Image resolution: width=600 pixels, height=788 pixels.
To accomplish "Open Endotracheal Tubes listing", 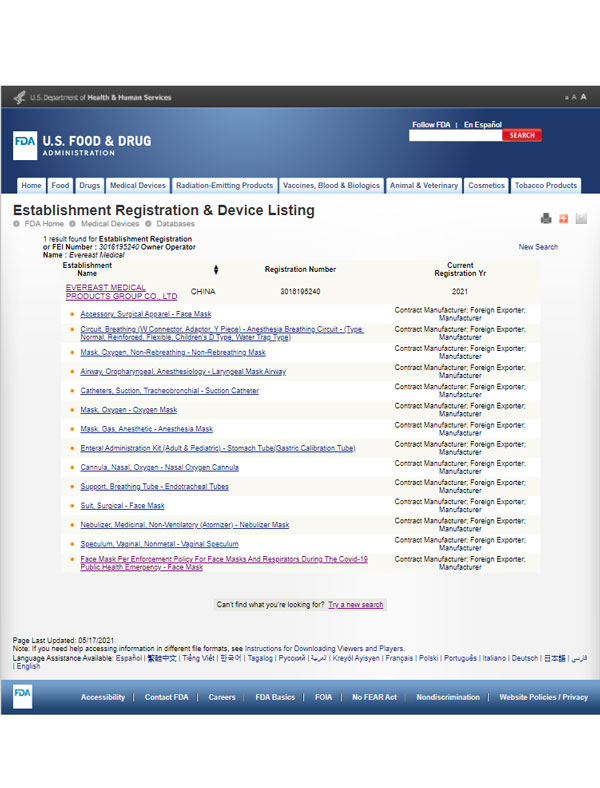I will coord(154,486).
